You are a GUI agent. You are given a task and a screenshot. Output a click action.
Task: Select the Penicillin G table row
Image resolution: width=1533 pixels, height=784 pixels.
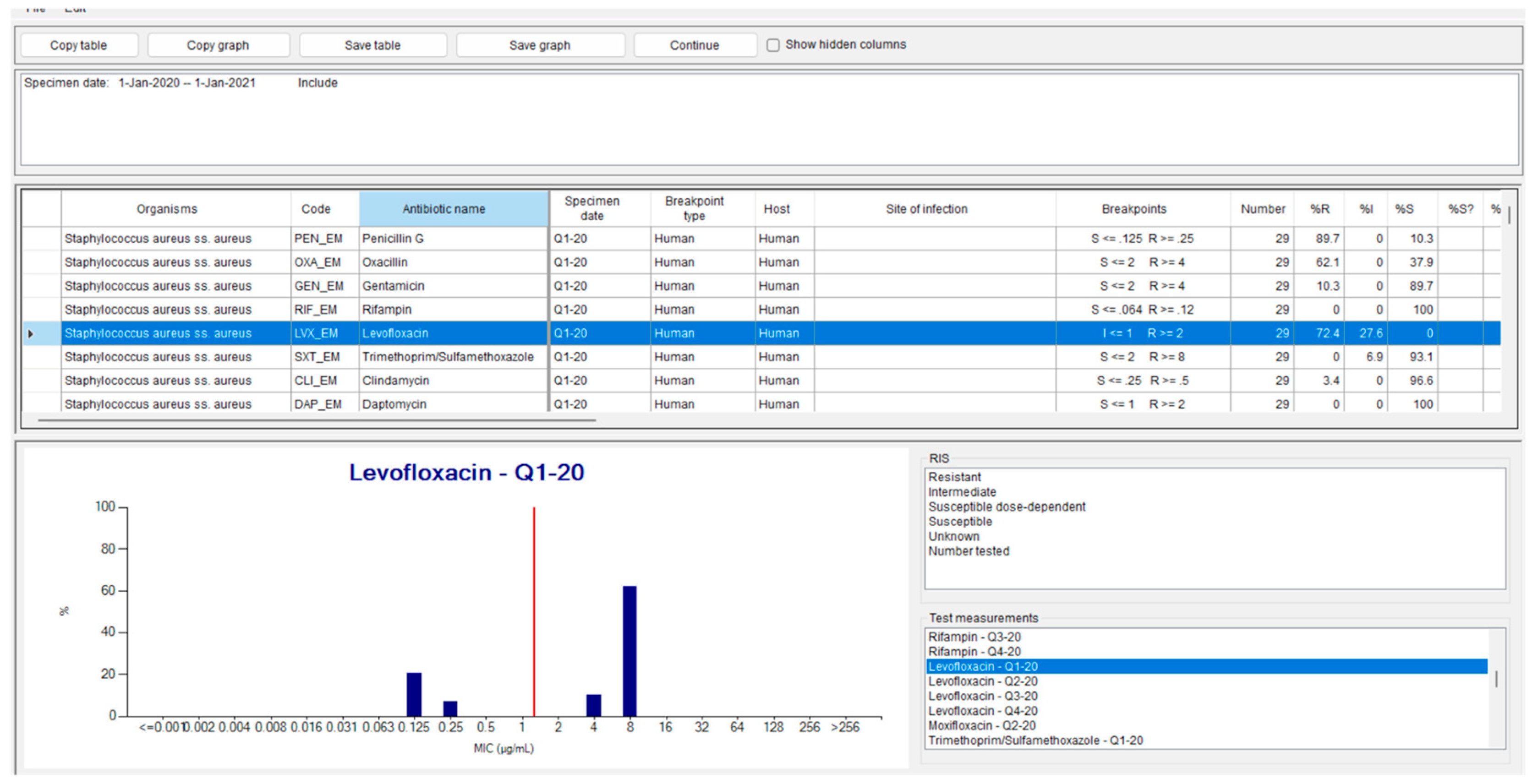point(393,239)
